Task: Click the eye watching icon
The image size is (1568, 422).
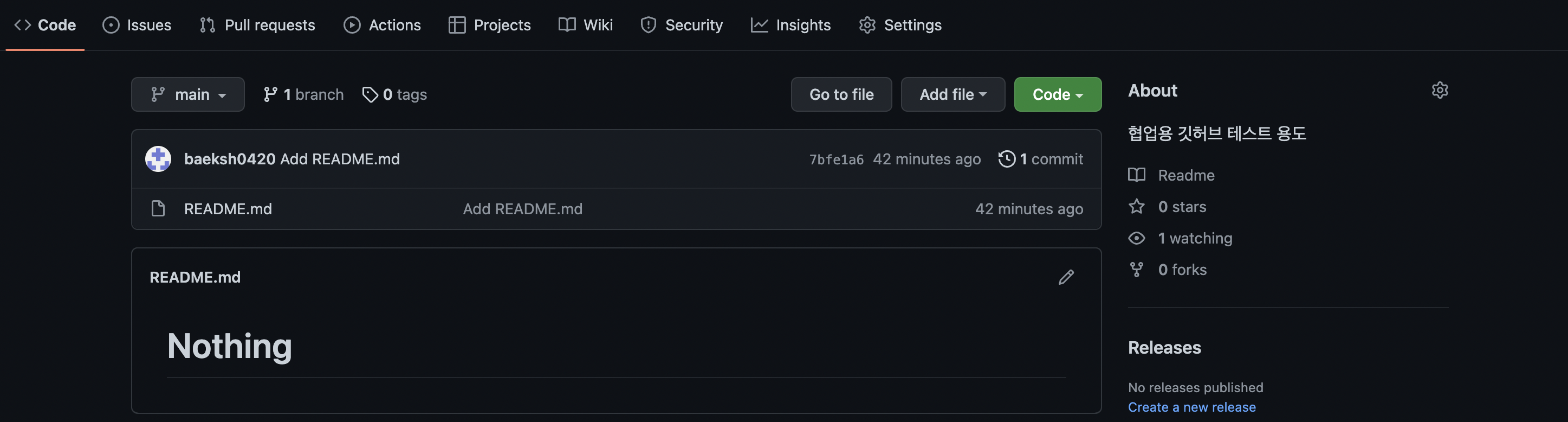Action: click(1136, 238)
